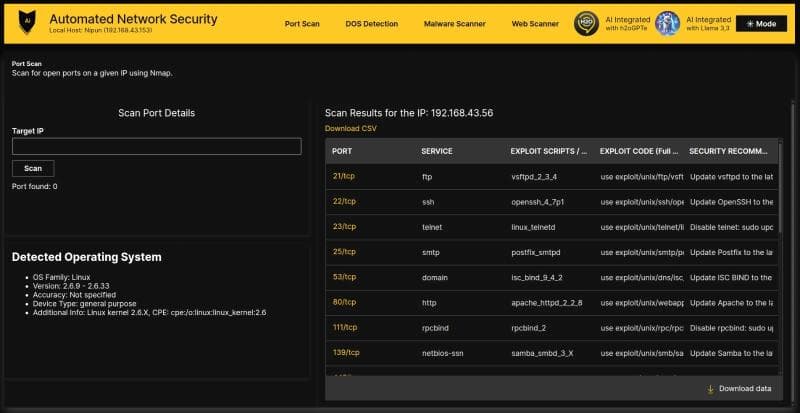Click the Scan button
The width and height of the screenshot is (800, 413).
(x=33, y=168)
